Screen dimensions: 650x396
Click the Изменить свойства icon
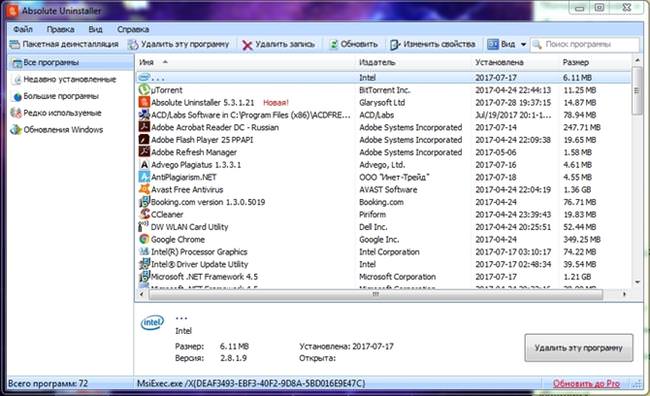point(395,44)
